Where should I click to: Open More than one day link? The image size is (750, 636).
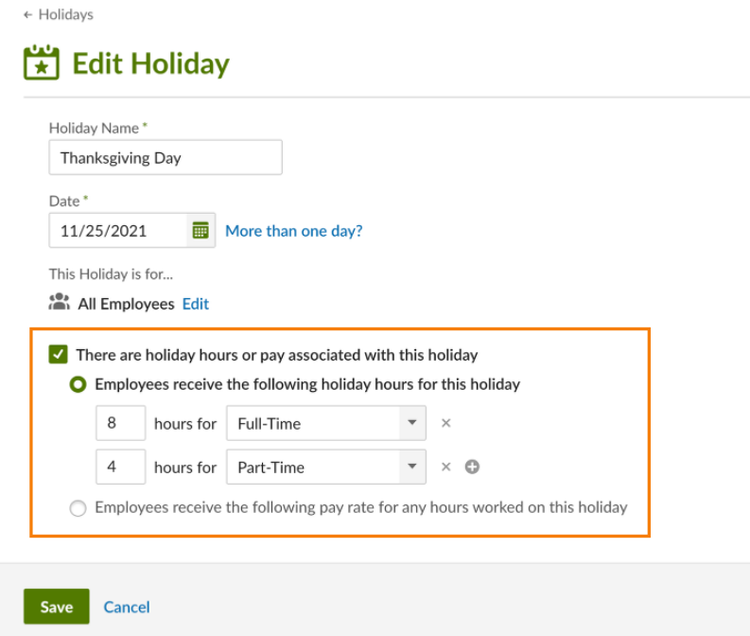(x=294, y=231)
